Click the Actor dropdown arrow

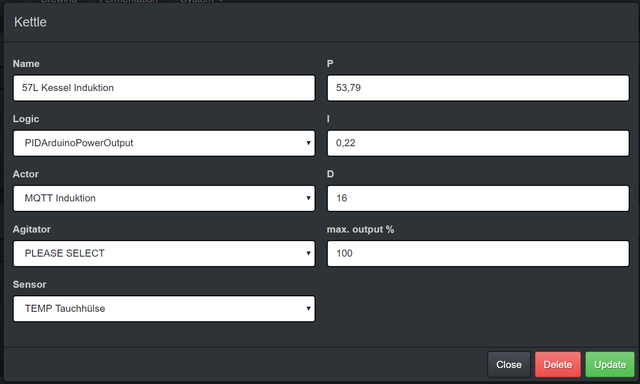(308, 198)
